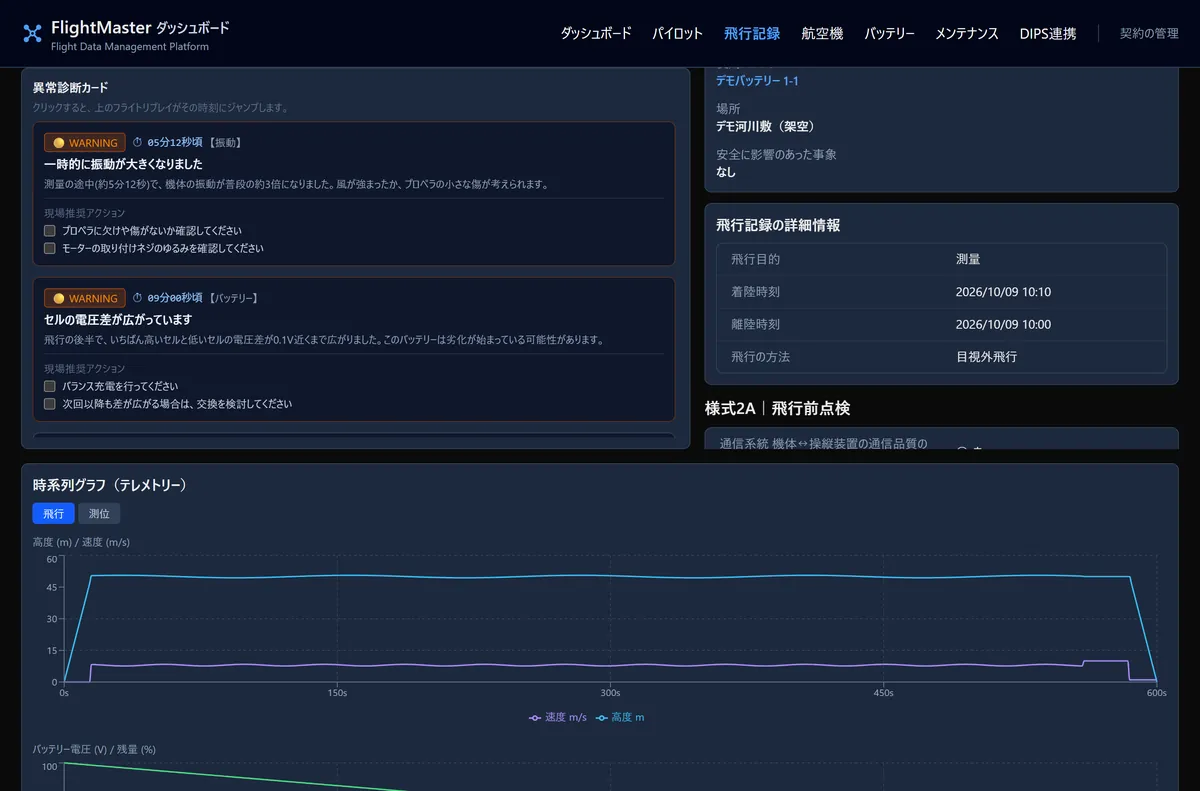Viewport: 1200px width, 791px height.
Task: Select the 飛行記録 nav item
Action: pyautogui.click(x=752, y=33)
